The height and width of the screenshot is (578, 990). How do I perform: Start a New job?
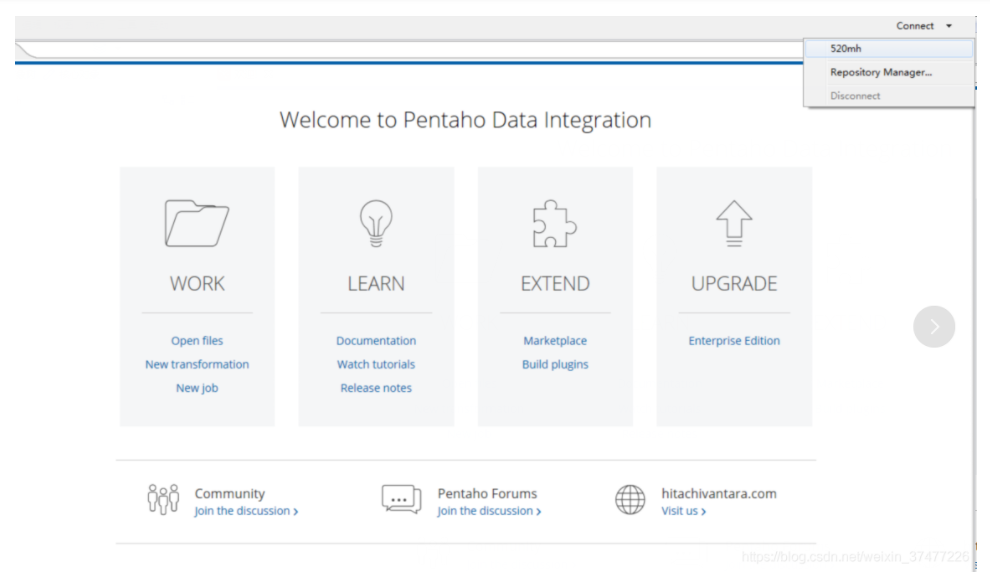point(196,388)
